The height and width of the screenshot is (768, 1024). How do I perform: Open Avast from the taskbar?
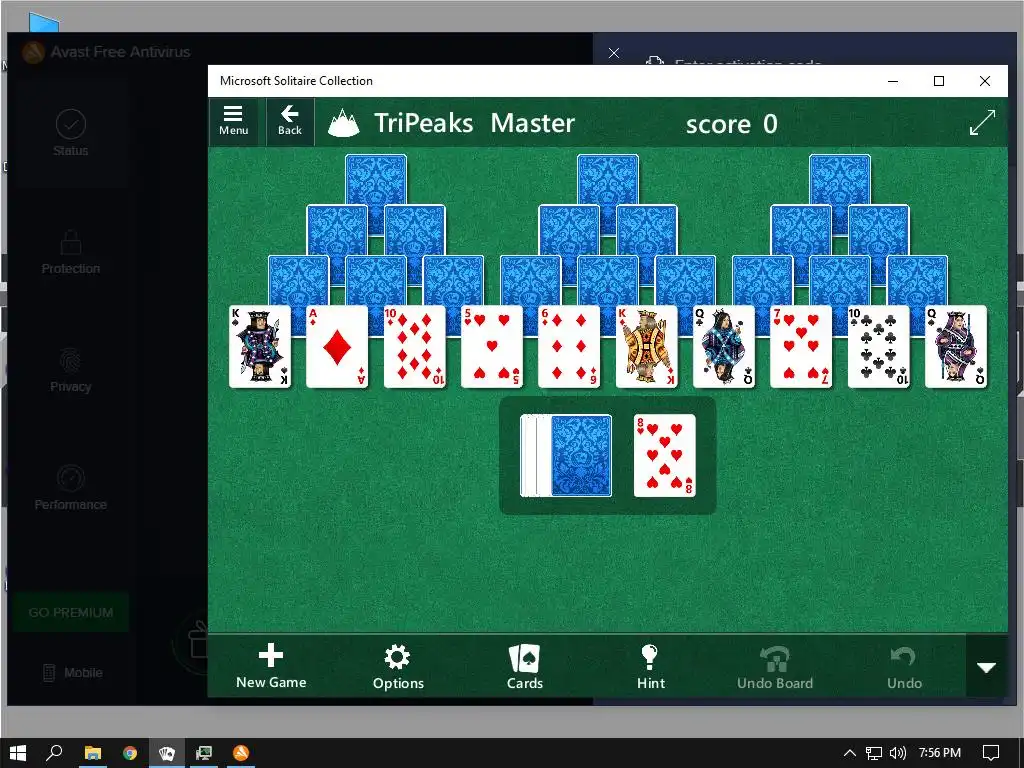(x=241, y=753)
